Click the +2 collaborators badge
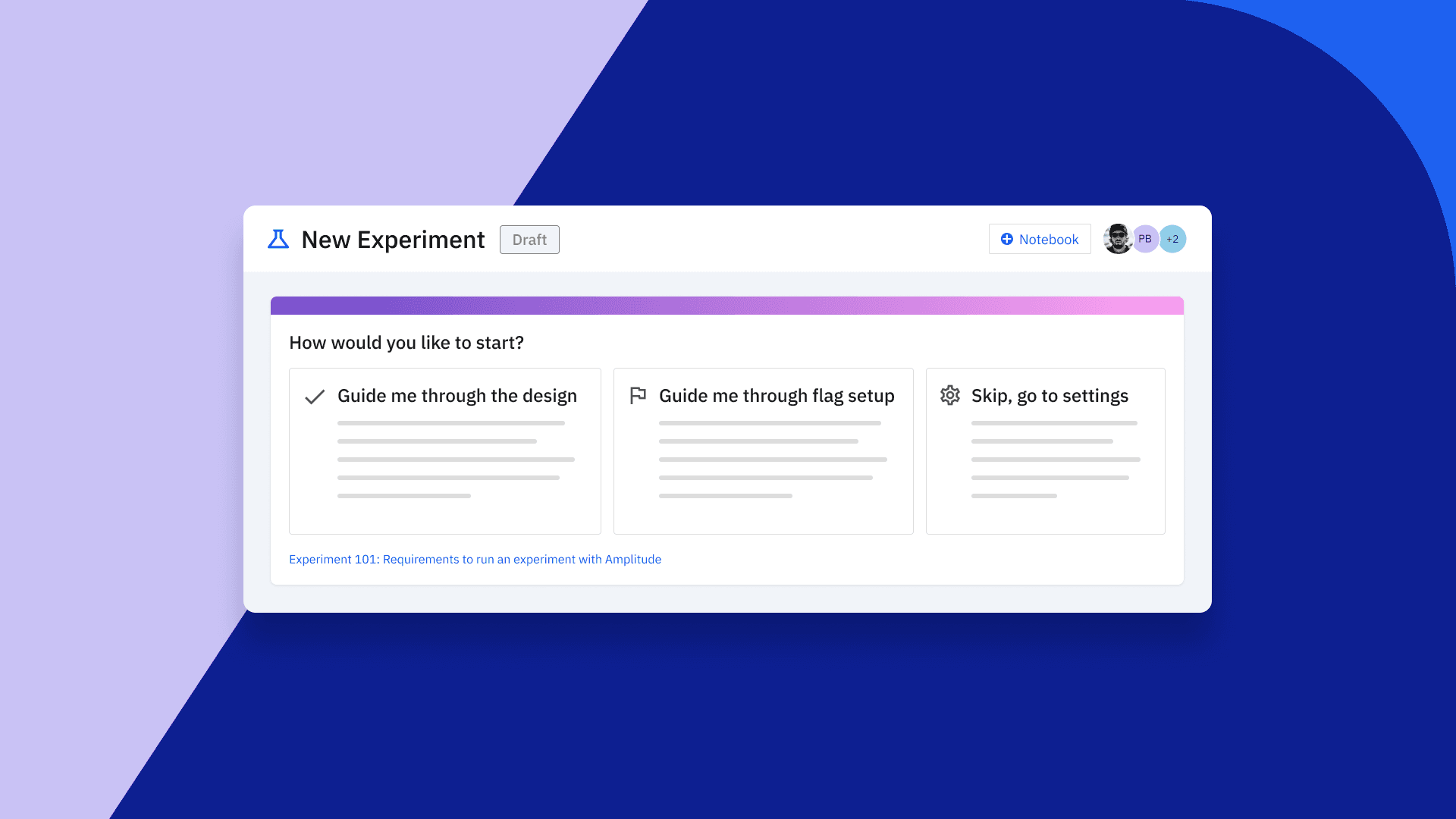 1172,238
